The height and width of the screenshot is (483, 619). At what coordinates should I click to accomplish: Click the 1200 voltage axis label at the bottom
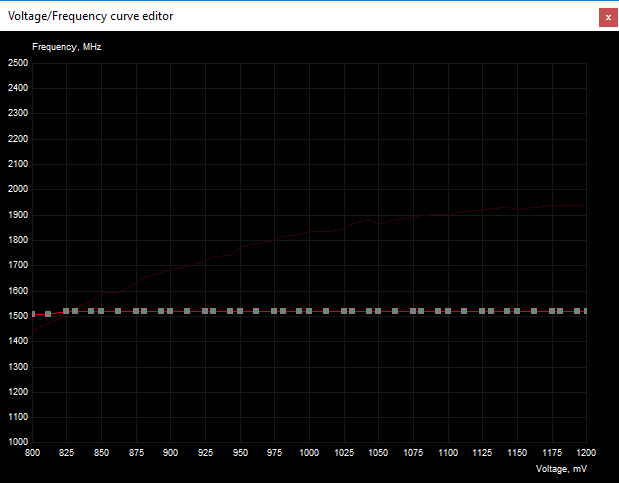[586, 453]
